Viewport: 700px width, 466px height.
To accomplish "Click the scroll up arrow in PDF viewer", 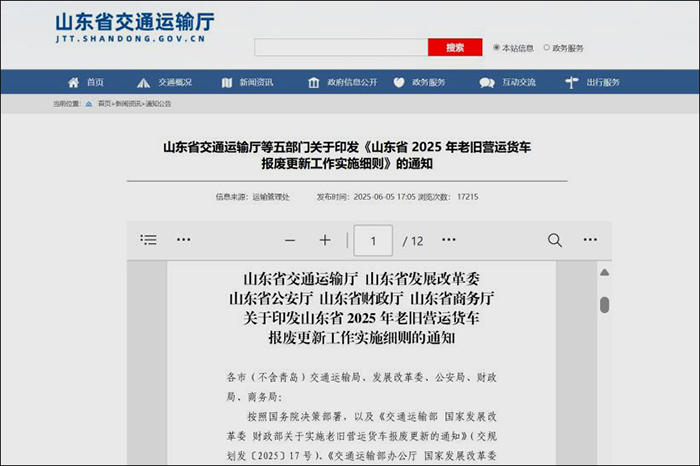I will pyautogui.click(x=604, y=272).
